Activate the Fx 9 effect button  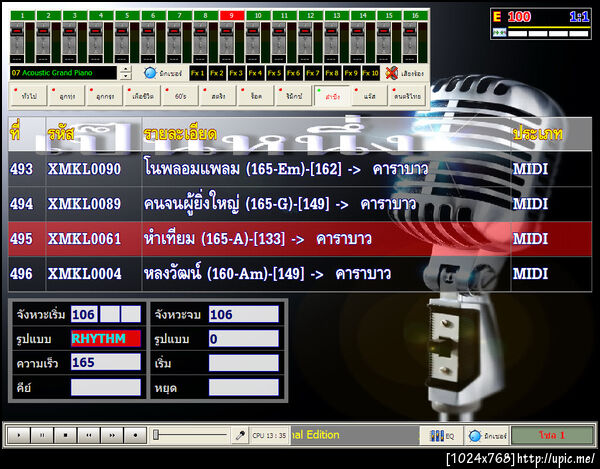point(351,73)
